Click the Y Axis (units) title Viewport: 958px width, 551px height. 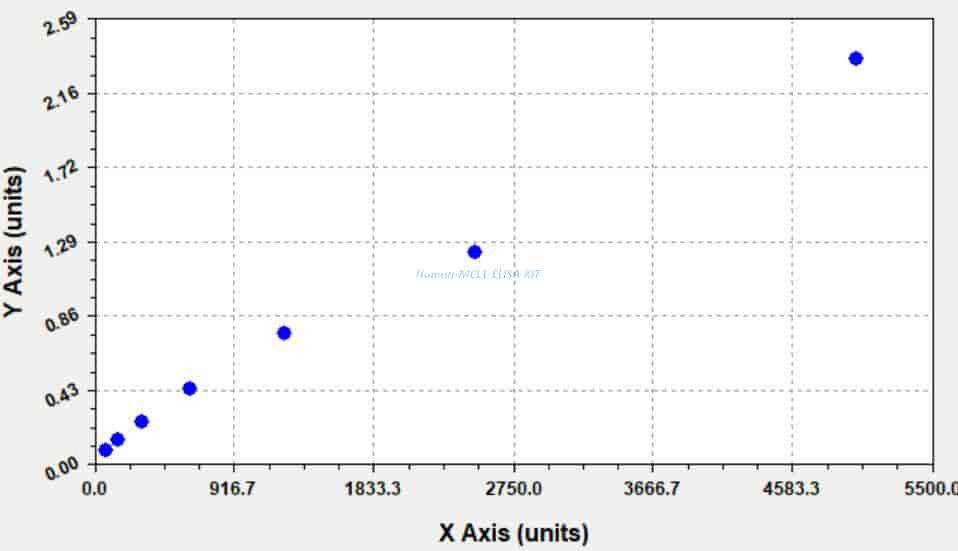pyautogui.click(x=13, y=242)
